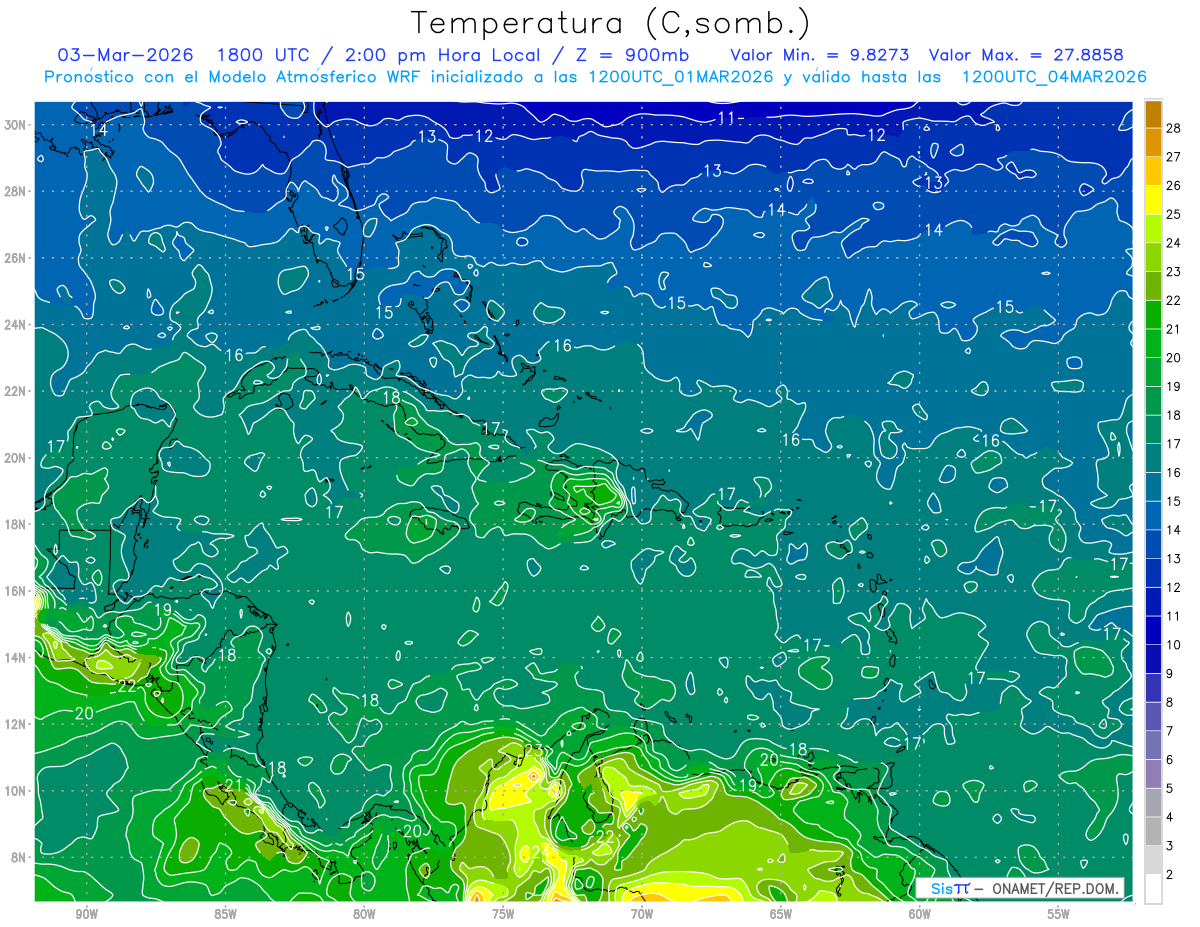Click the "12N" latitude axis label
This screenshot has height=927, width=1200.
(15, 724)
